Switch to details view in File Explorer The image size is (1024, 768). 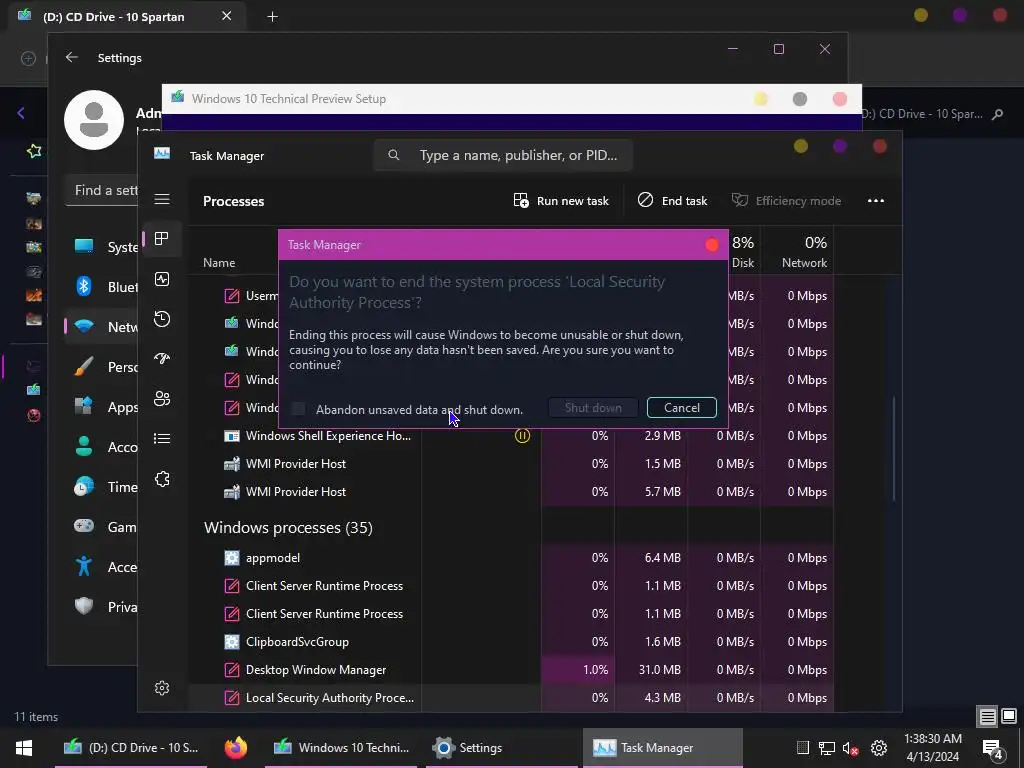(987, 716)
